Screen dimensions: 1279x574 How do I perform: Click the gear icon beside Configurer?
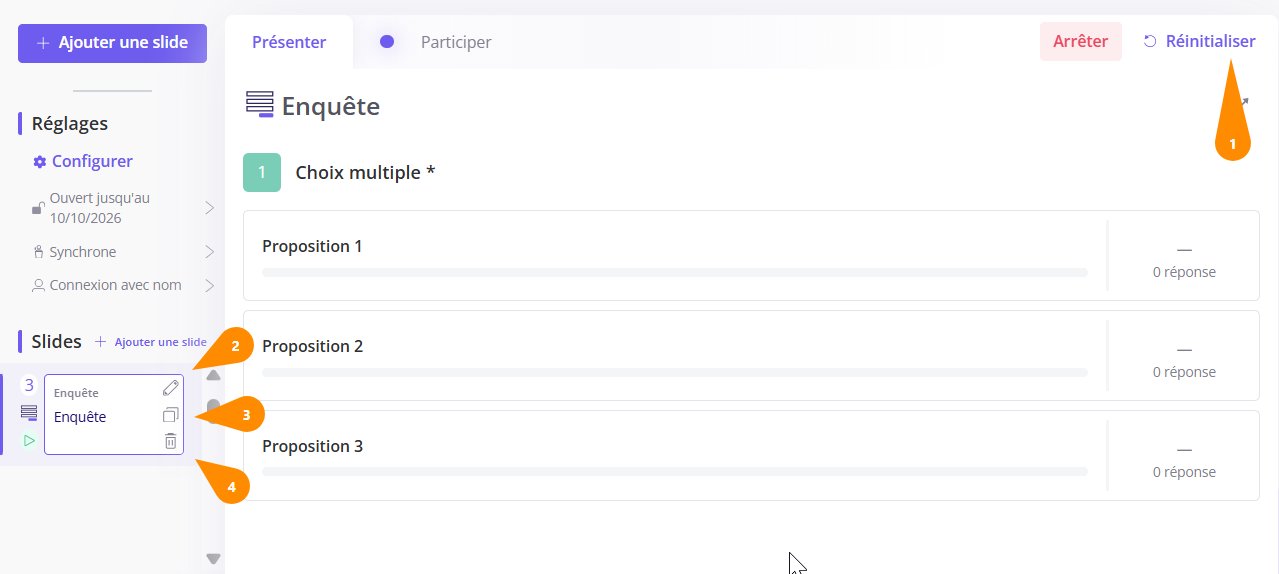[x=40, y=162]
